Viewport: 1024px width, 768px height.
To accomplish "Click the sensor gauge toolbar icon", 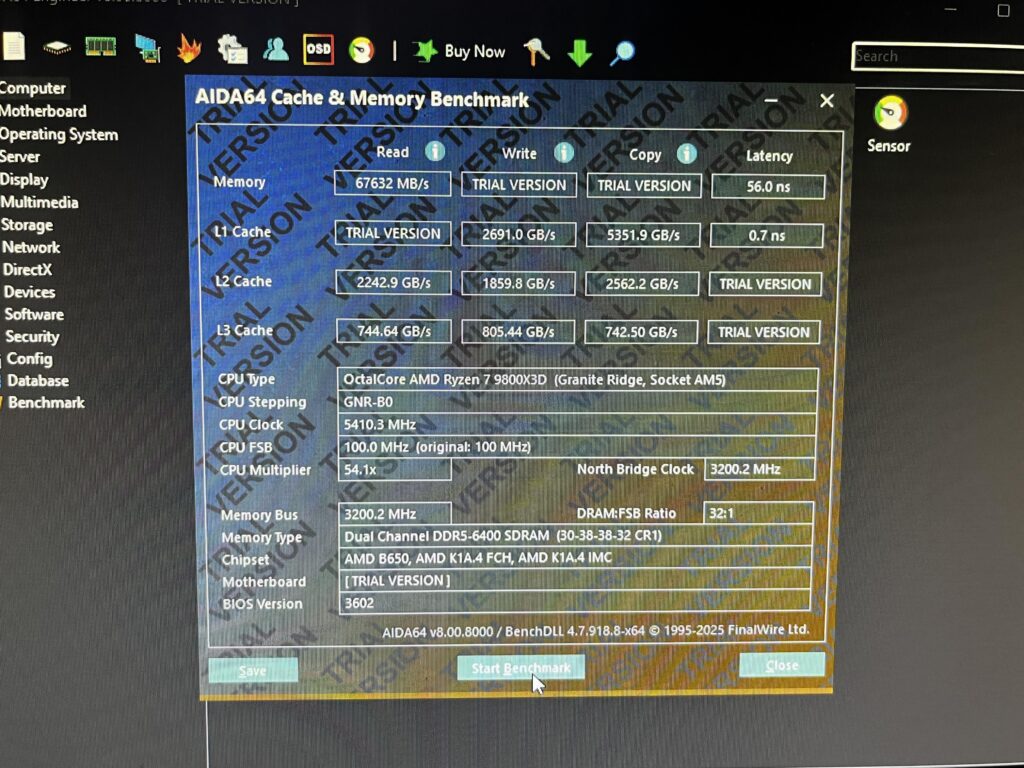I will pos(361,50).
